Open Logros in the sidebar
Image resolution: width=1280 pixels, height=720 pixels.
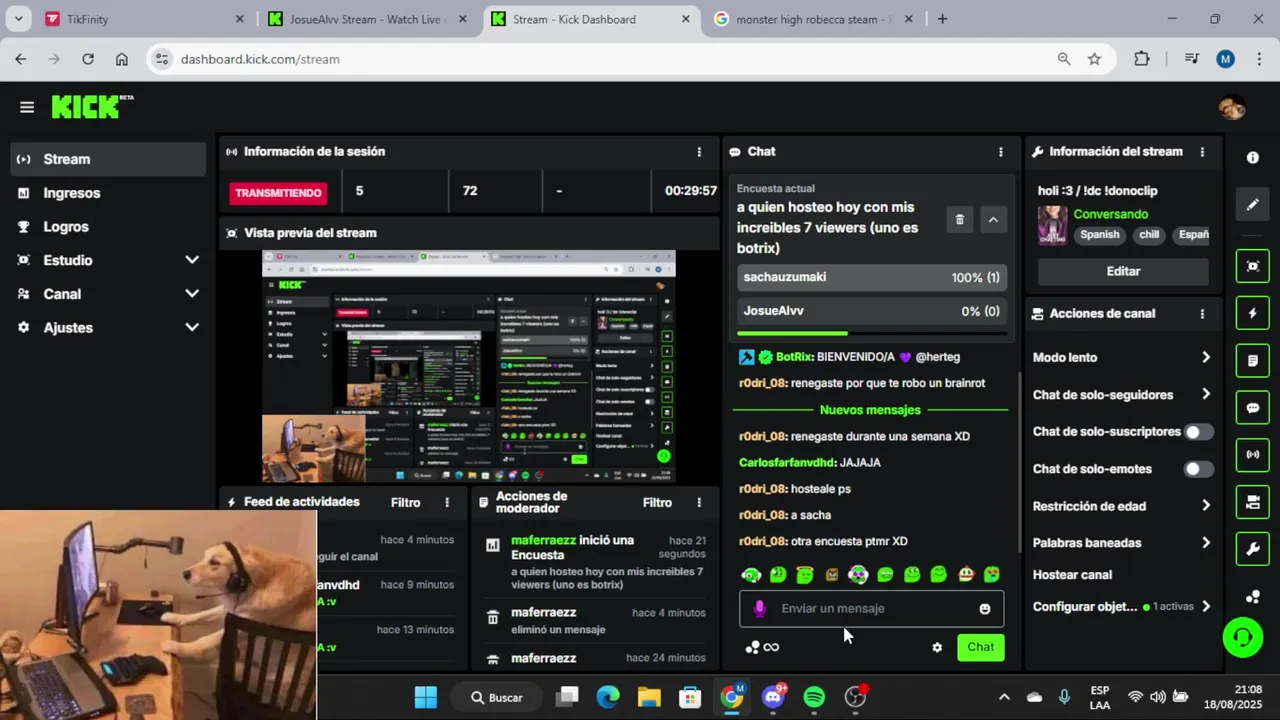click(x=110, y=227)
